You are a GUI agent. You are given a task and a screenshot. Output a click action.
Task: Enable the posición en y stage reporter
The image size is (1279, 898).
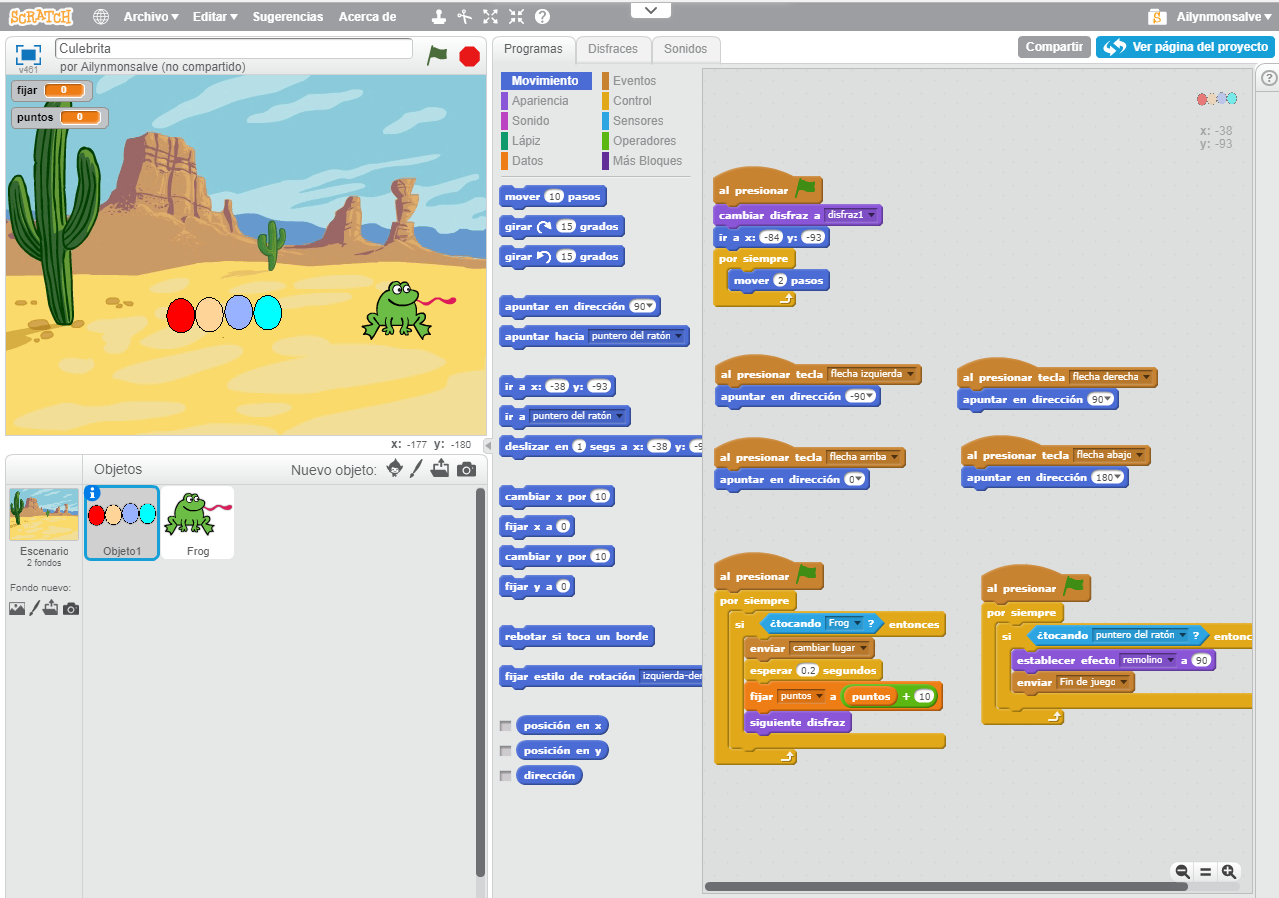point(506,750)
